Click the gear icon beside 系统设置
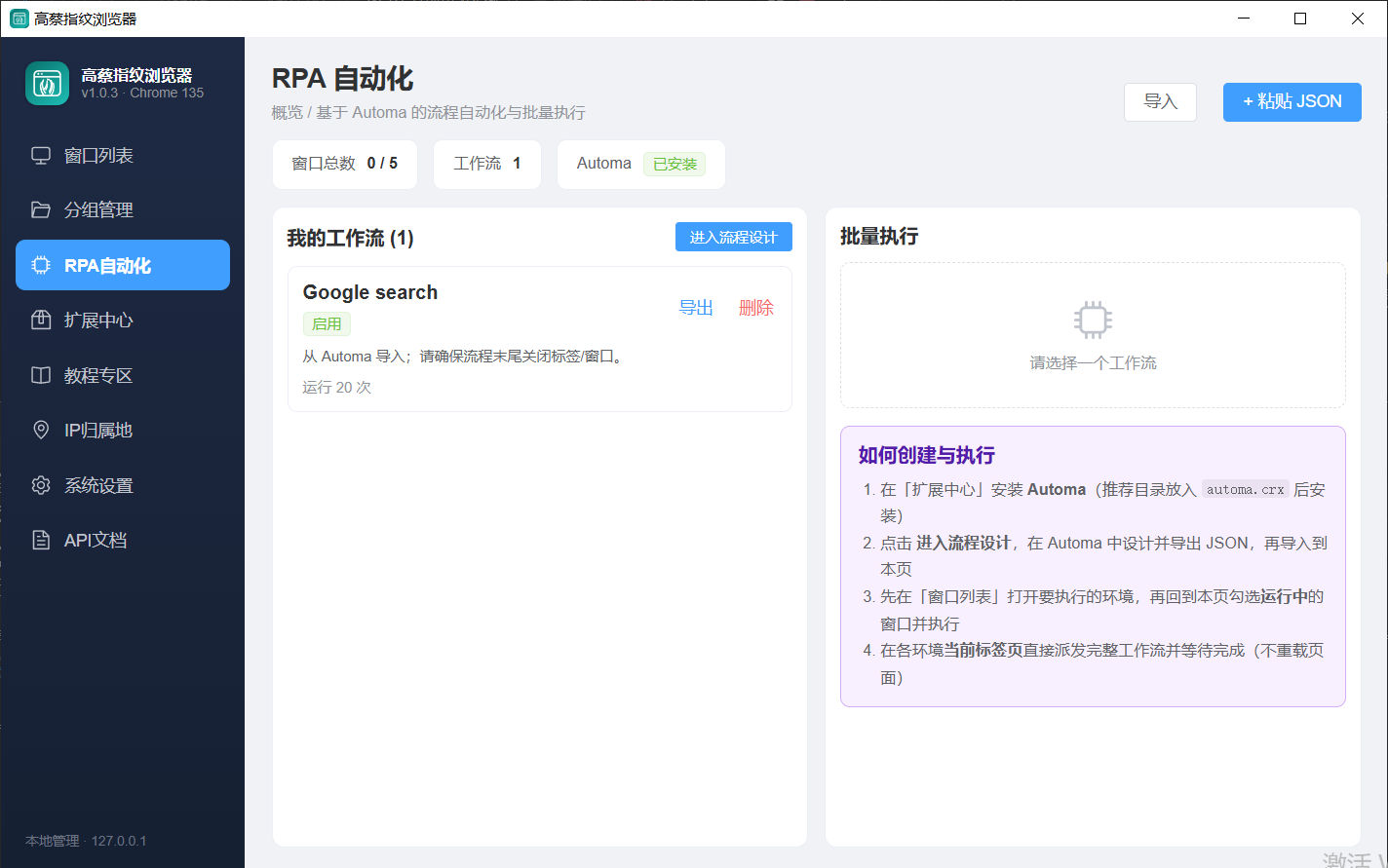1388x868 pixels. [41, 485]
